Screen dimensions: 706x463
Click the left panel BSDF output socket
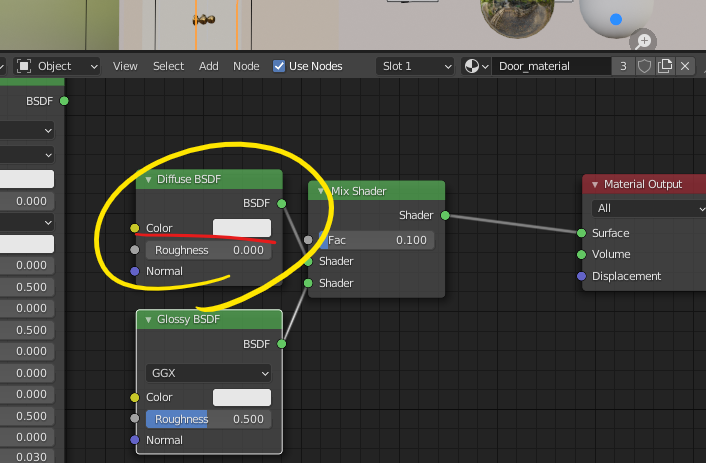[64, 101]
